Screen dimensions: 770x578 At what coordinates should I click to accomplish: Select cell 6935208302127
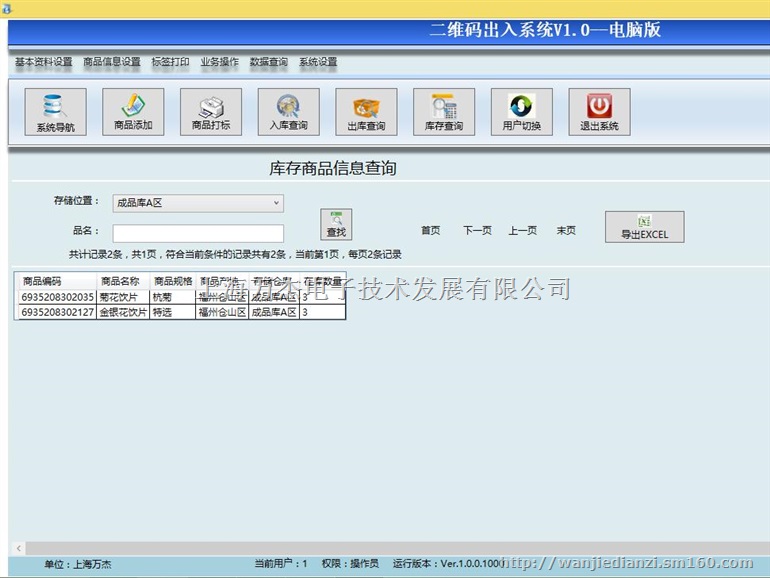[57, 312]
